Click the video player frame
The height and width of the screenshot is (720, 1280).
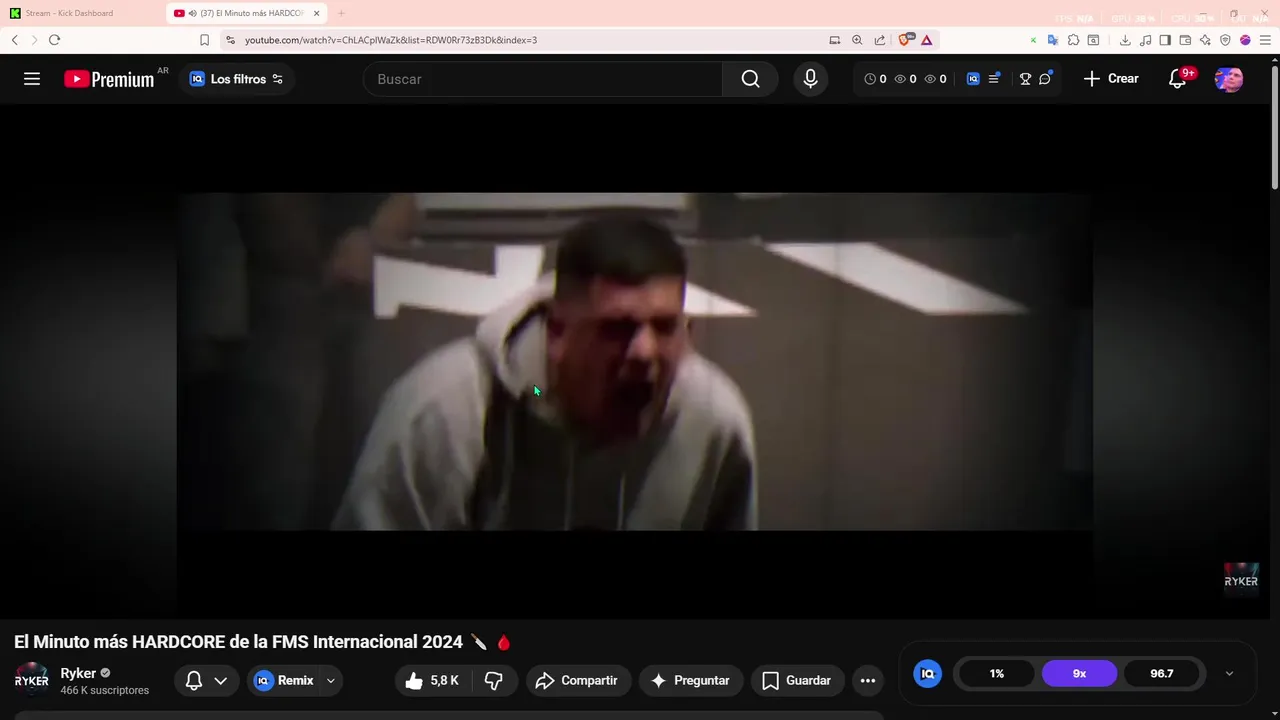pos(635,361)
